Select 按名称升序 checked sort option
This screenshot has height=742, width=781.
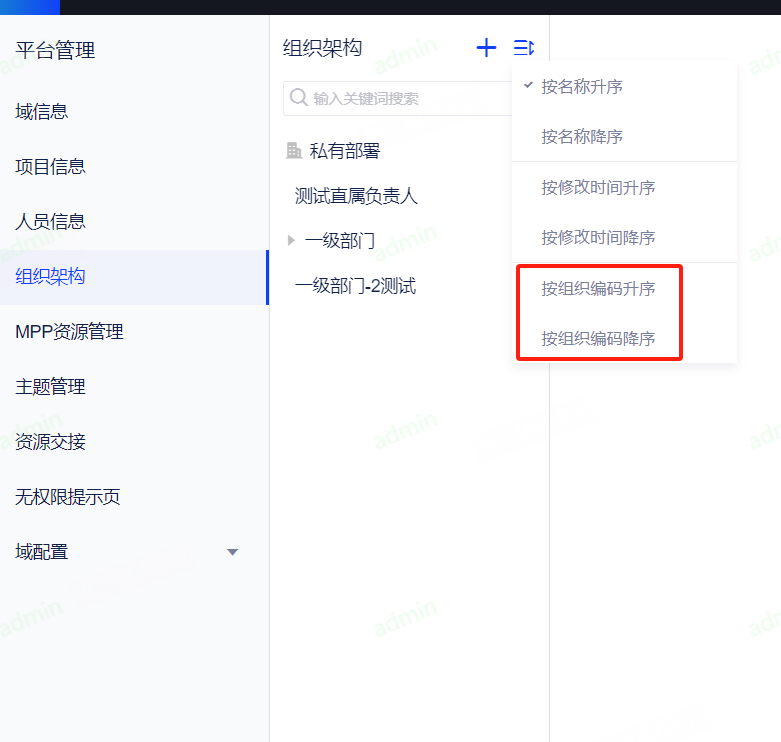[x=582, y=87]
